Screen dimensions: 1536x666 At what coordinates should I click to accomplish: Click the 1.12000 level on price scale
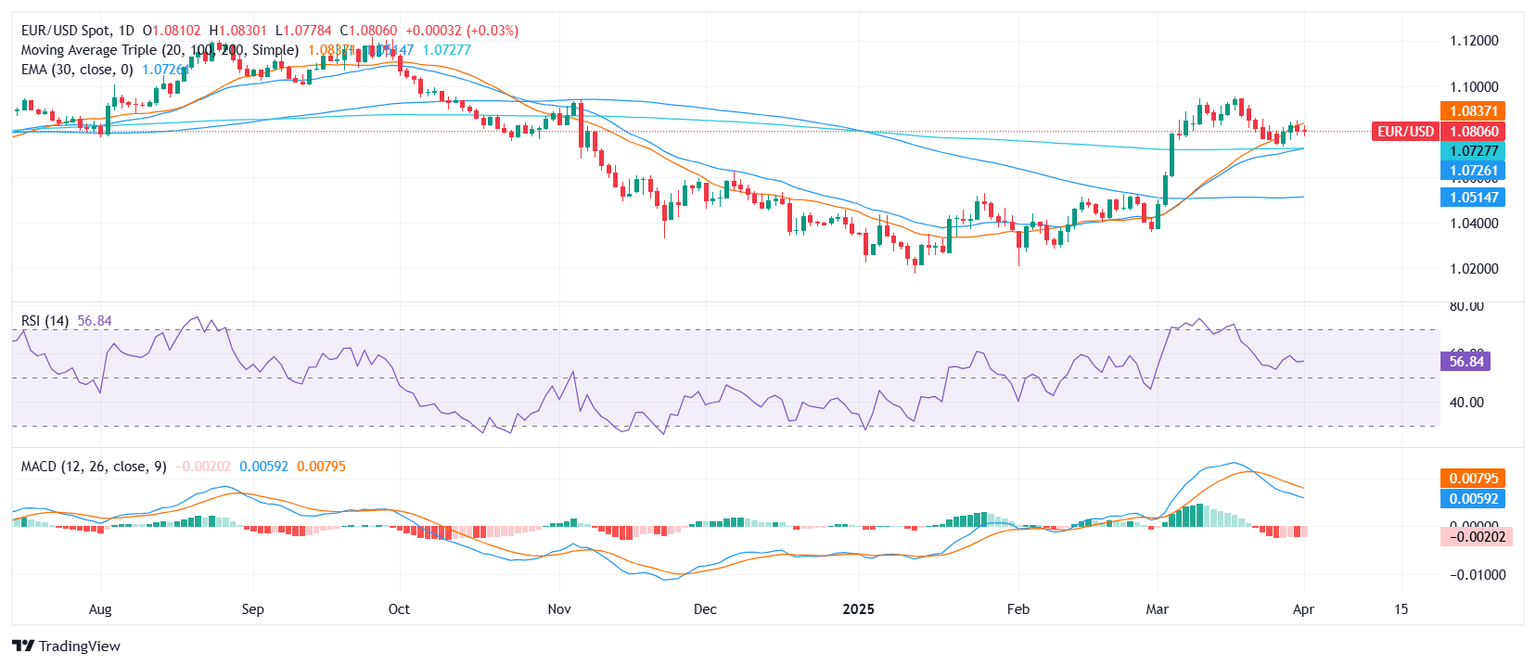[1474, 41]
